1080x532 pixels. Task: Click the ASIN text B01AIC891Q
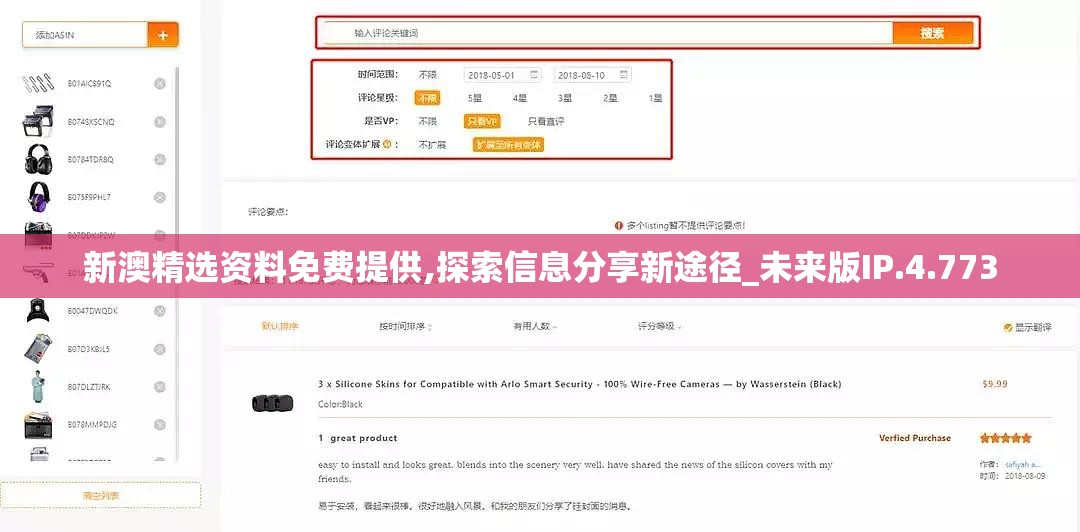click(89, 83)
